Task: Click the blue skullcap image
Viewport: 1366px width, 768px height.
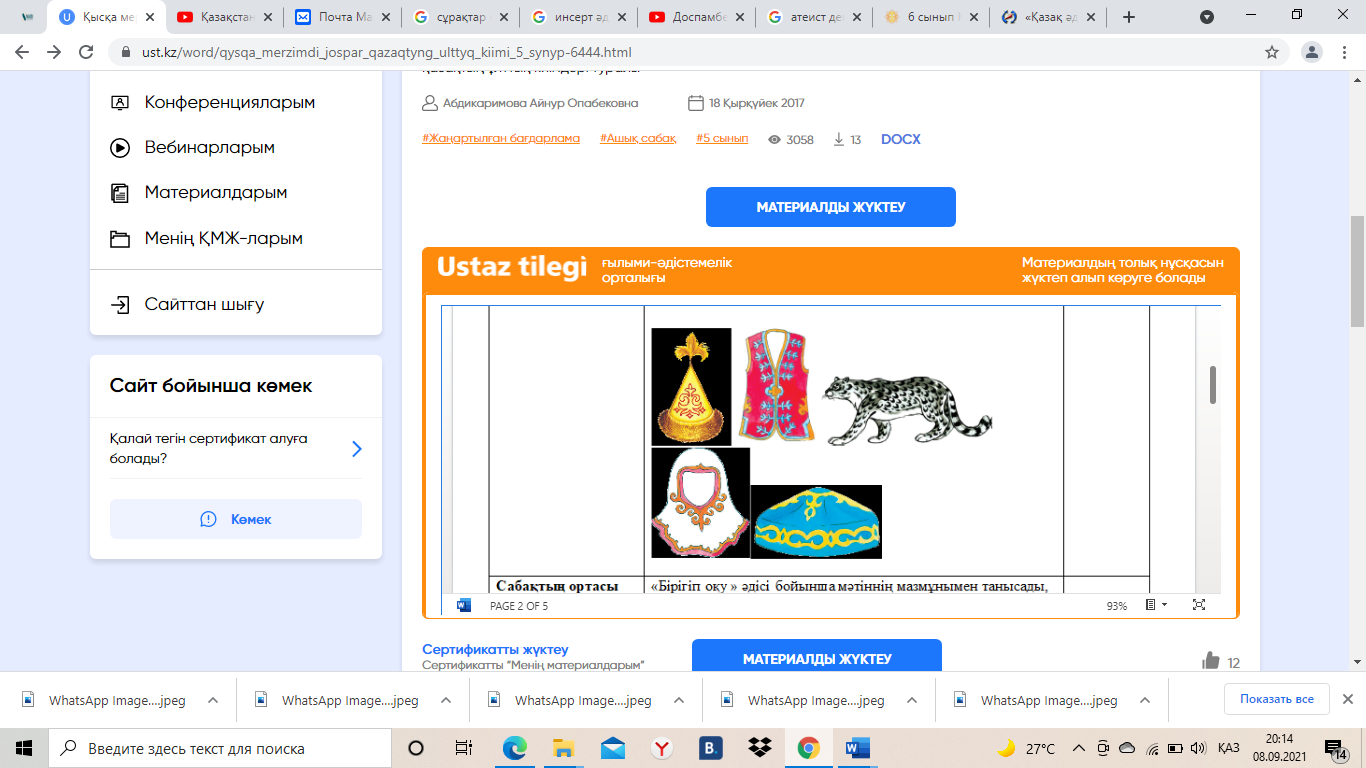Action: (x=816, y=521)
